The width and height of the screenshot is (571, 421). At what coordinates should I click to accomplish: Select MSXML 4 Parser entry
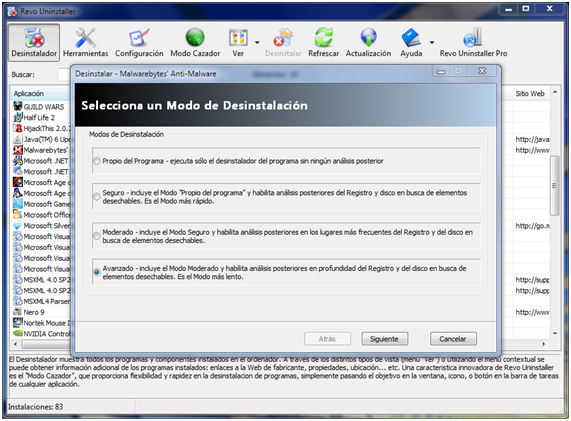[41, 302]
